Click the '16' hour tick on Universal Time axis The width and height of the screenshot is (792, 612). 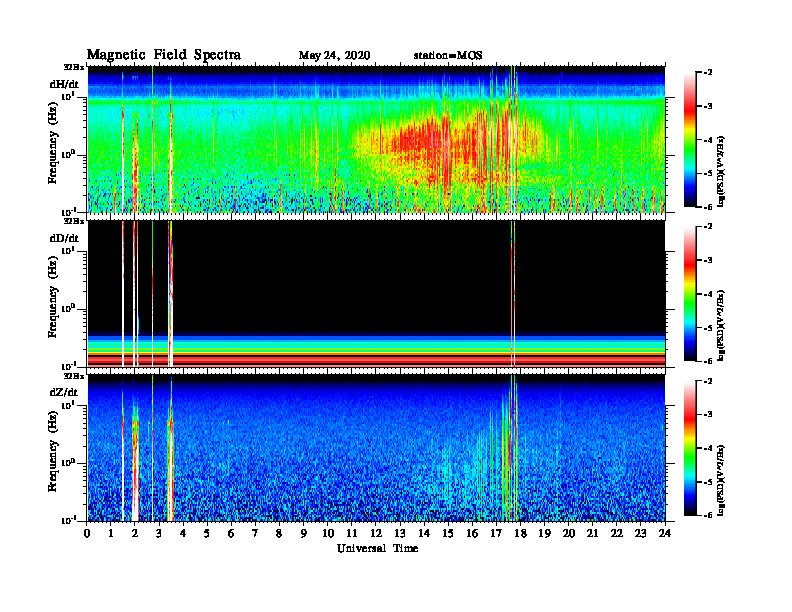[x=472, y=533]
